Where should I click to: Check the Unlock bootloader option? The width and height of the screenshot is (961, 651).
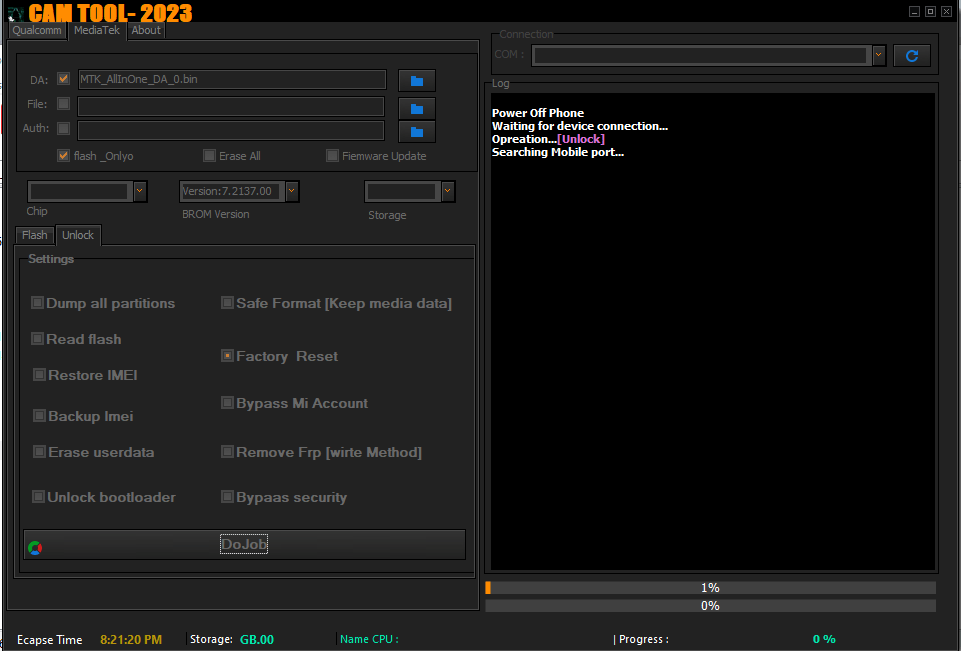coord(38,497)
